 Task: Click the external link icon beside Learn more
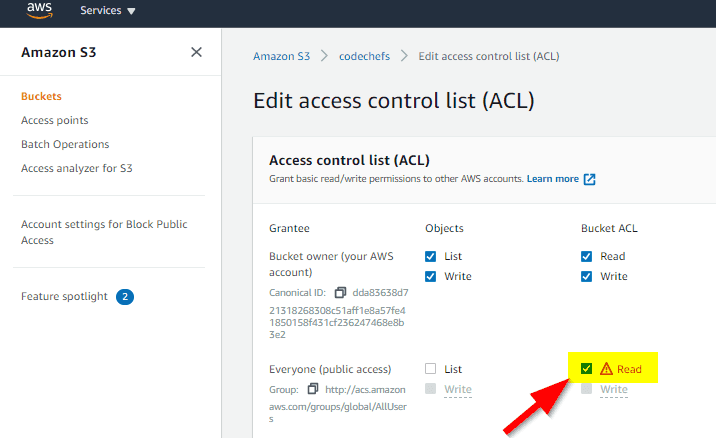point(590,179)
